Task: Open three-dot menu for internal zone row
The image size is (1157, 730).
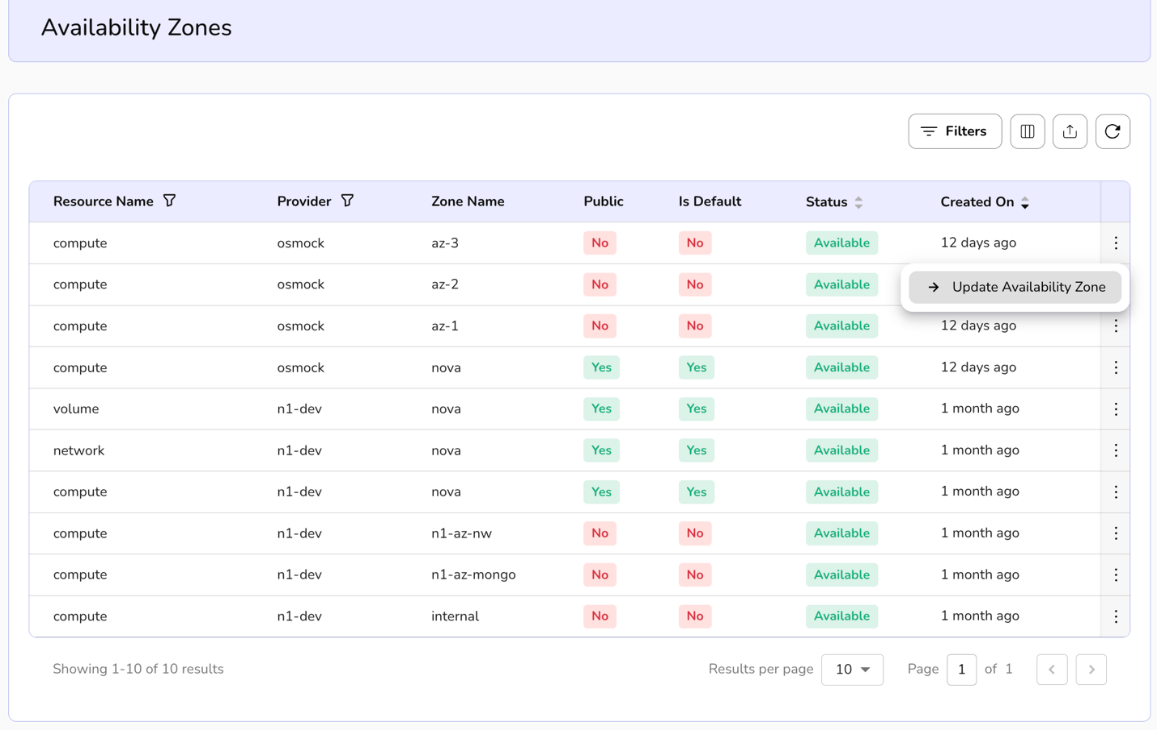Action: click(x=1115, y=616)
